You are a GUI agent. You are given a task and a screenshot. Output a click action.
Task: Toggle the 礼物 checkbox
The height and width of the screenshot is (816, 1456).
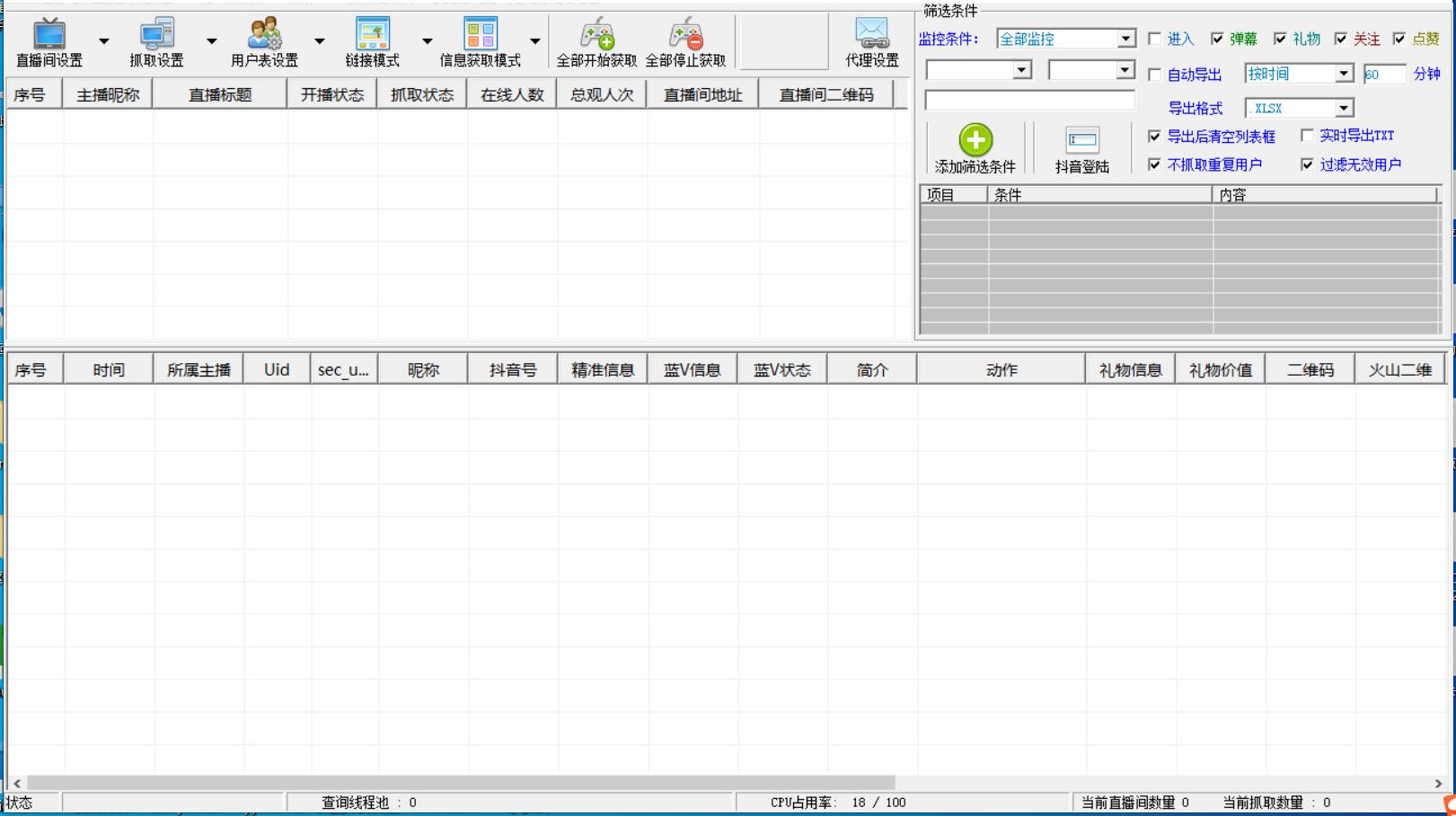click(x=1280, y=39)
